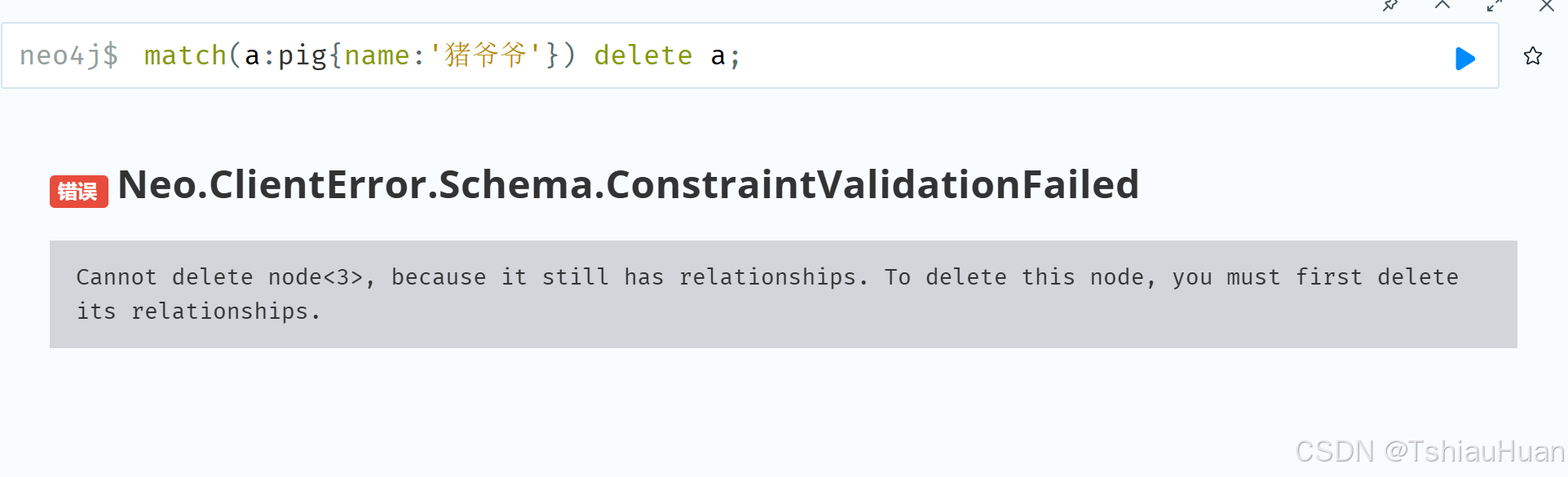The width and height of the screenshot is (1568, 477).
Task: Click the 'name' property key in the query
Action: pyautogui.click(x=378, y=55)
